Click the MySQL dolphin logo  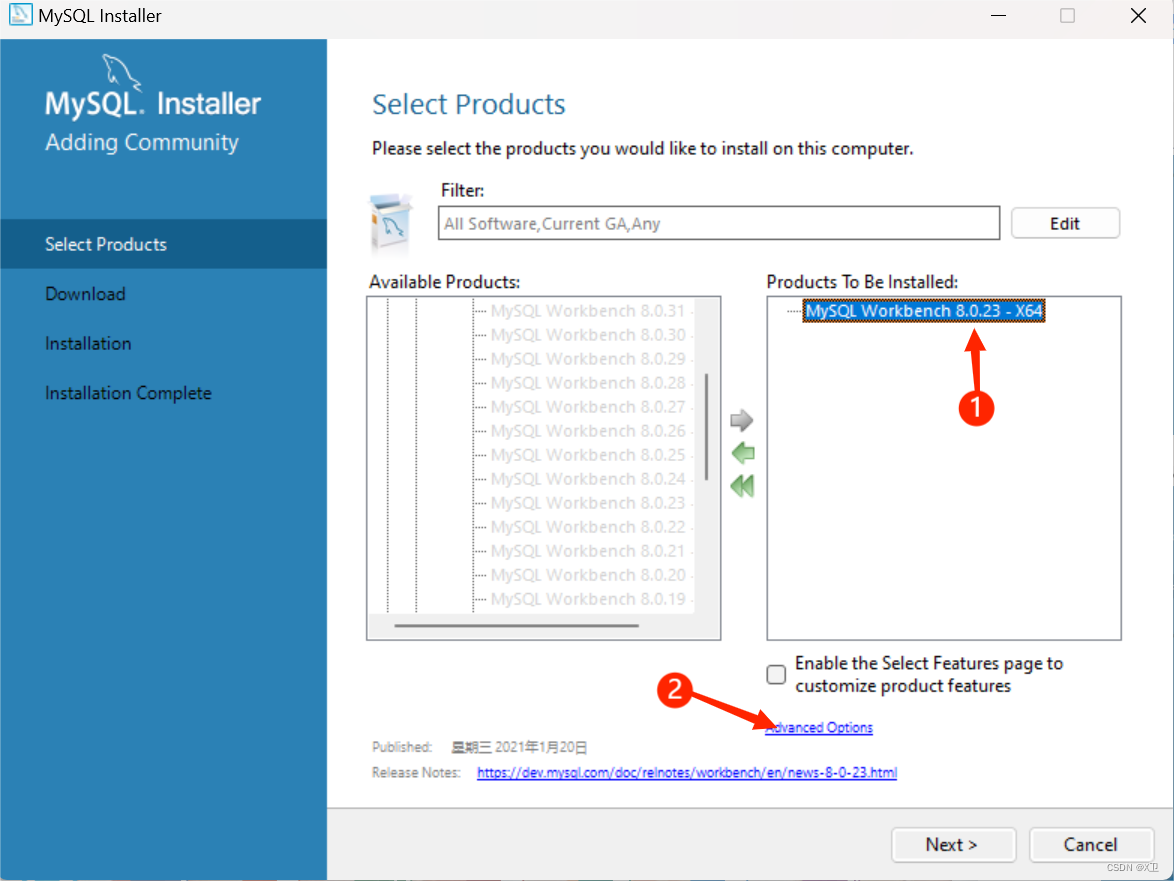[x=121, y=72]
